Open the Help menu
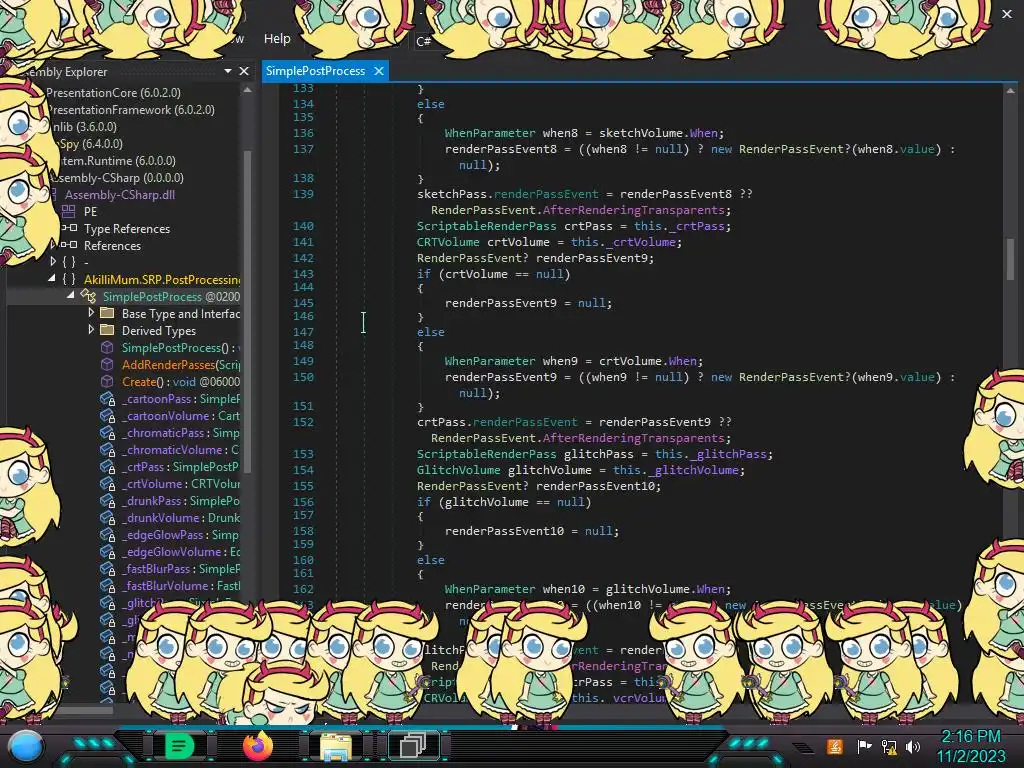The width and height of the screenshot is (1024, 768). pyautogui.click(x=277, y=39)
